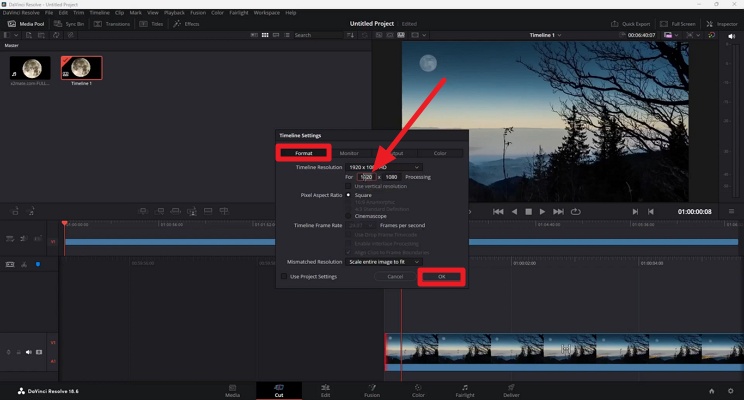Viewport: 744px width, 400px height.
Task: Go to the previous edit point
Action: (x=651, y=212)
